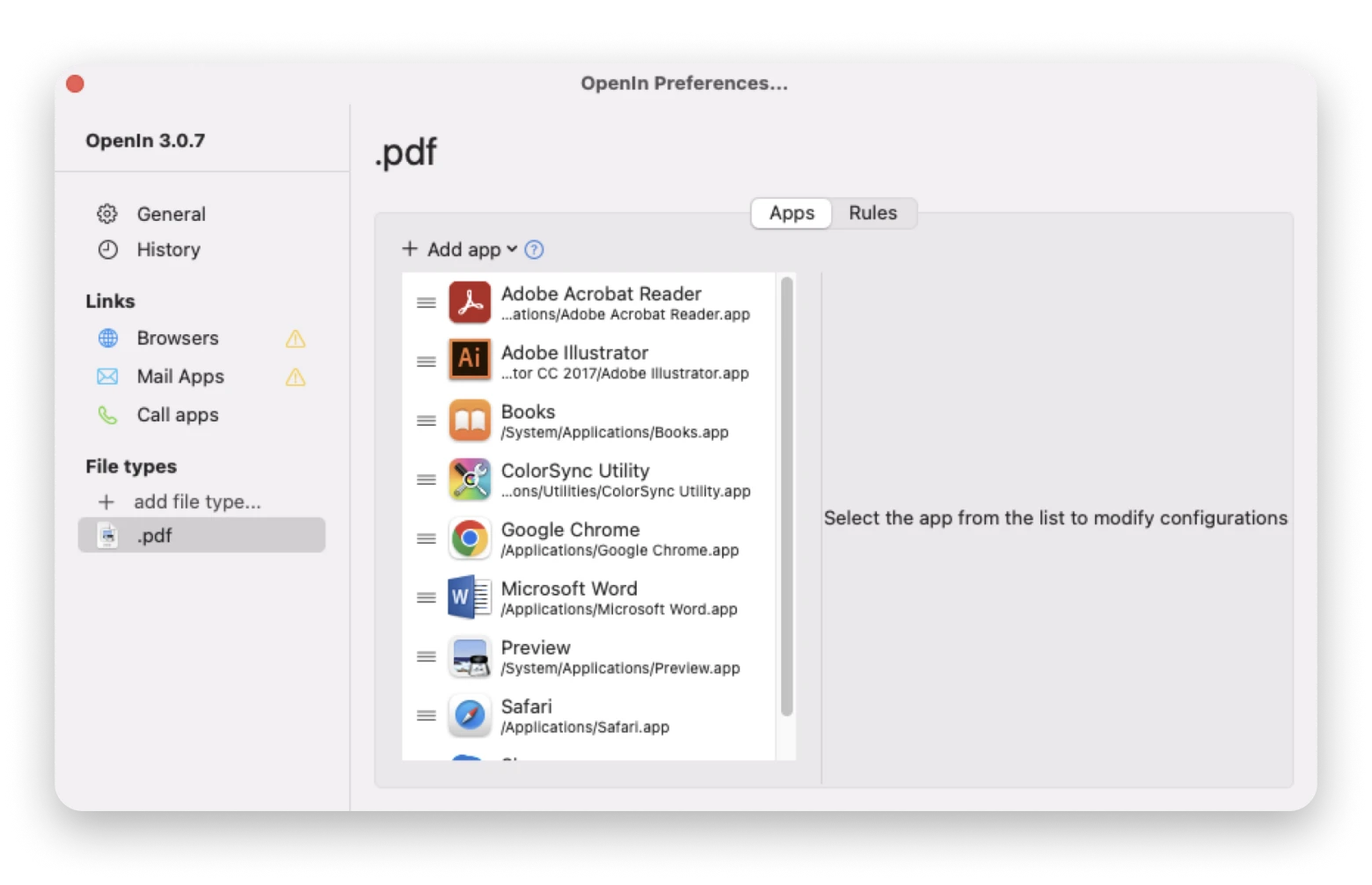Click the app list vertical scrollbar
This screenshot has width=1372, height=885.
point(786,497)
